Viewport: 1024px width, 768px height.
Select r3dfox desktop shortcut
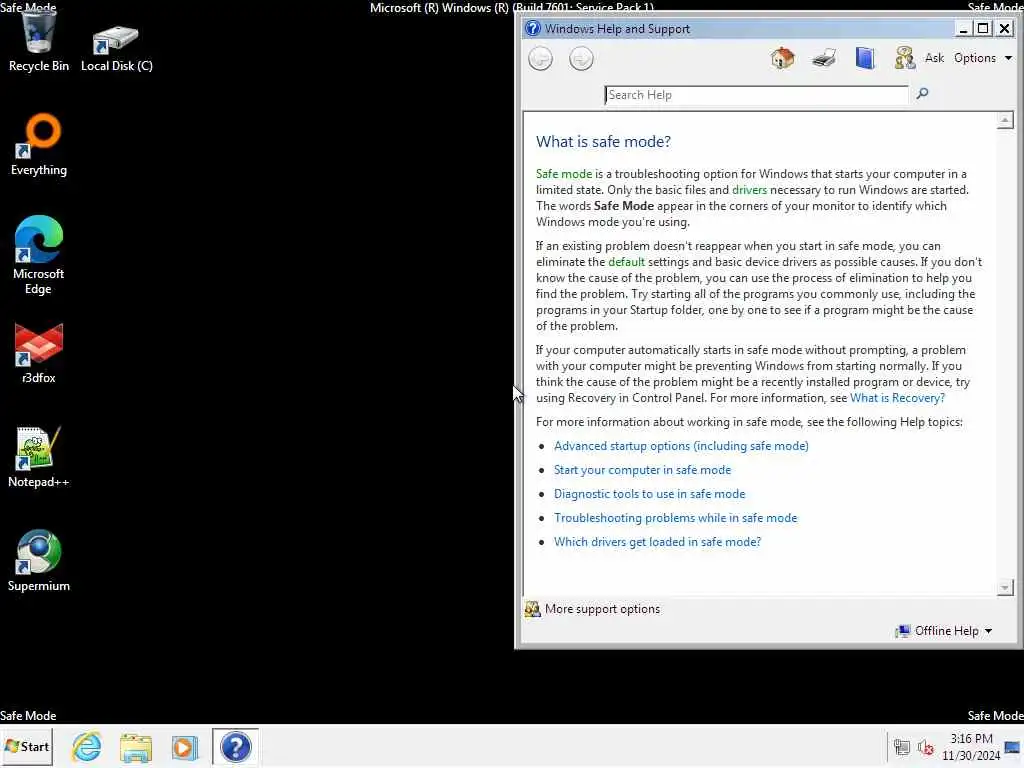[x=39, y=353]
